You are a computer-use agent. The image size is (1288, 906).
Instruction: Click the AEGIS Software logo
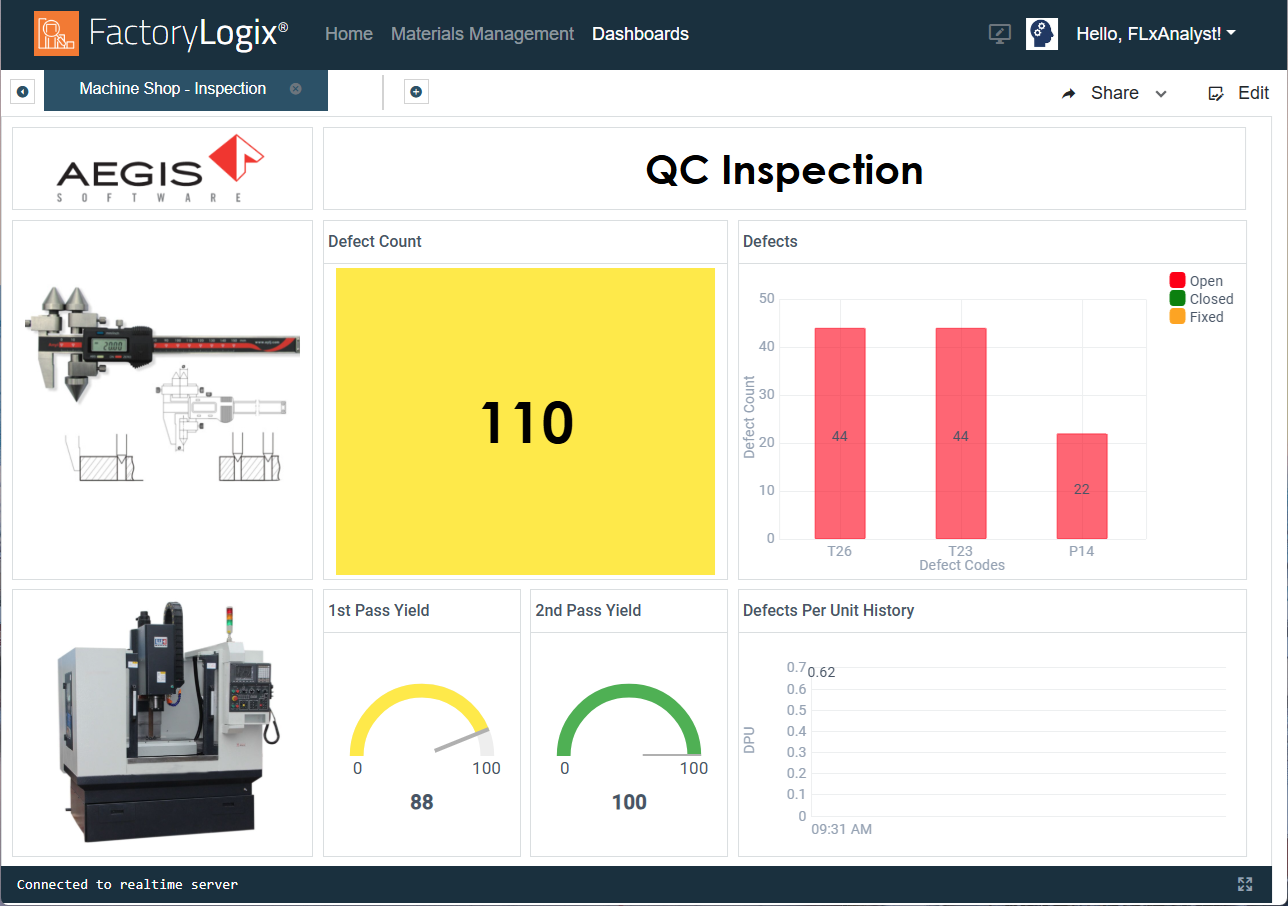coord(162,169)
